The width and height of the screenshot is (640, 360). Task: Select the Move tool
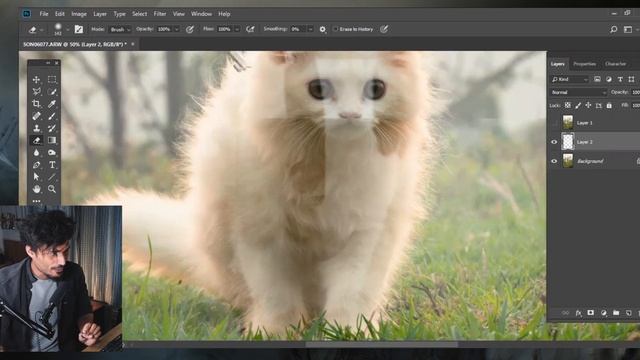36,80
